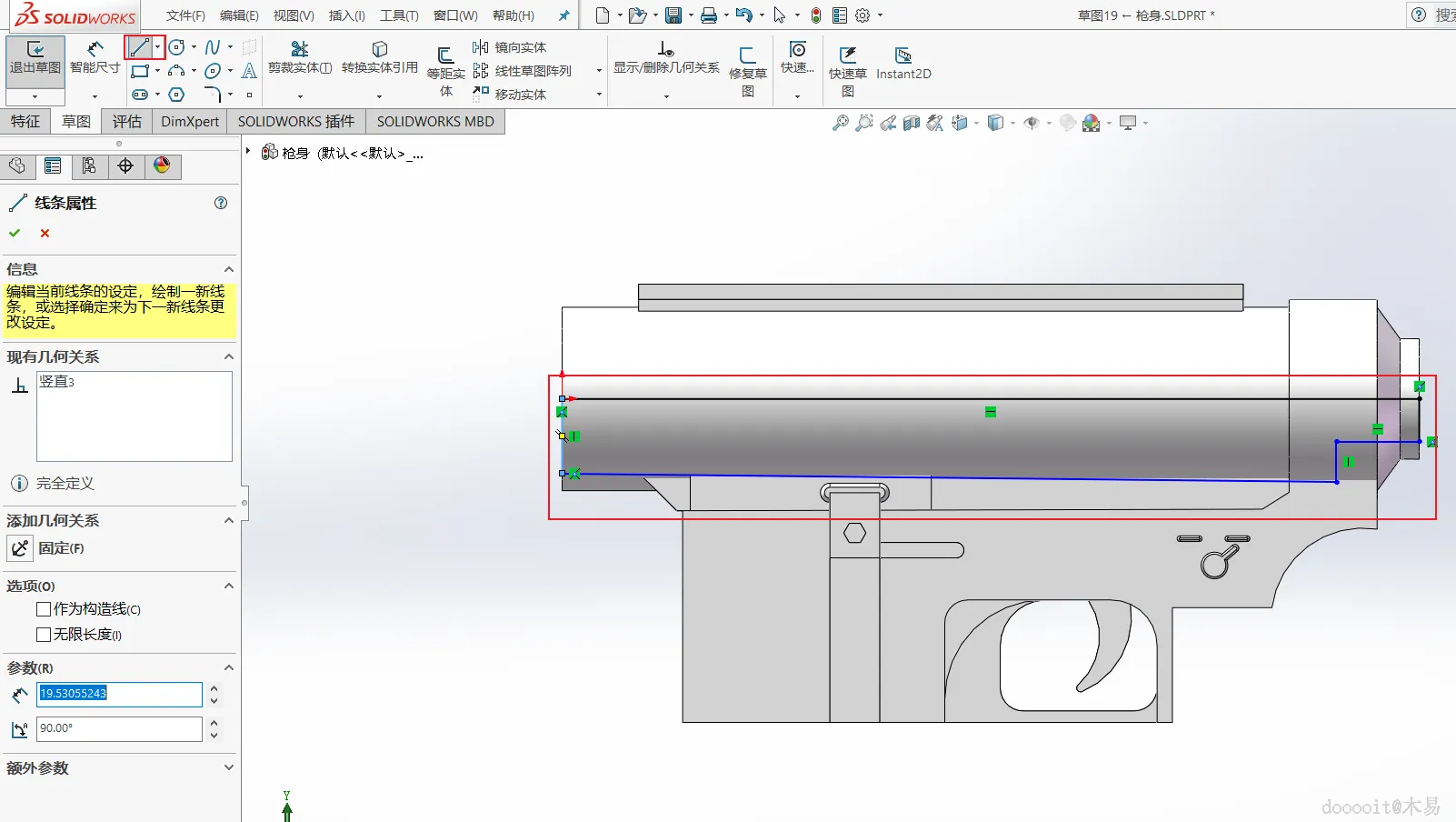Expand the 额外参数 additional parameters section
This screenshot has height=822, width=1456.
(x=229, y=767)
